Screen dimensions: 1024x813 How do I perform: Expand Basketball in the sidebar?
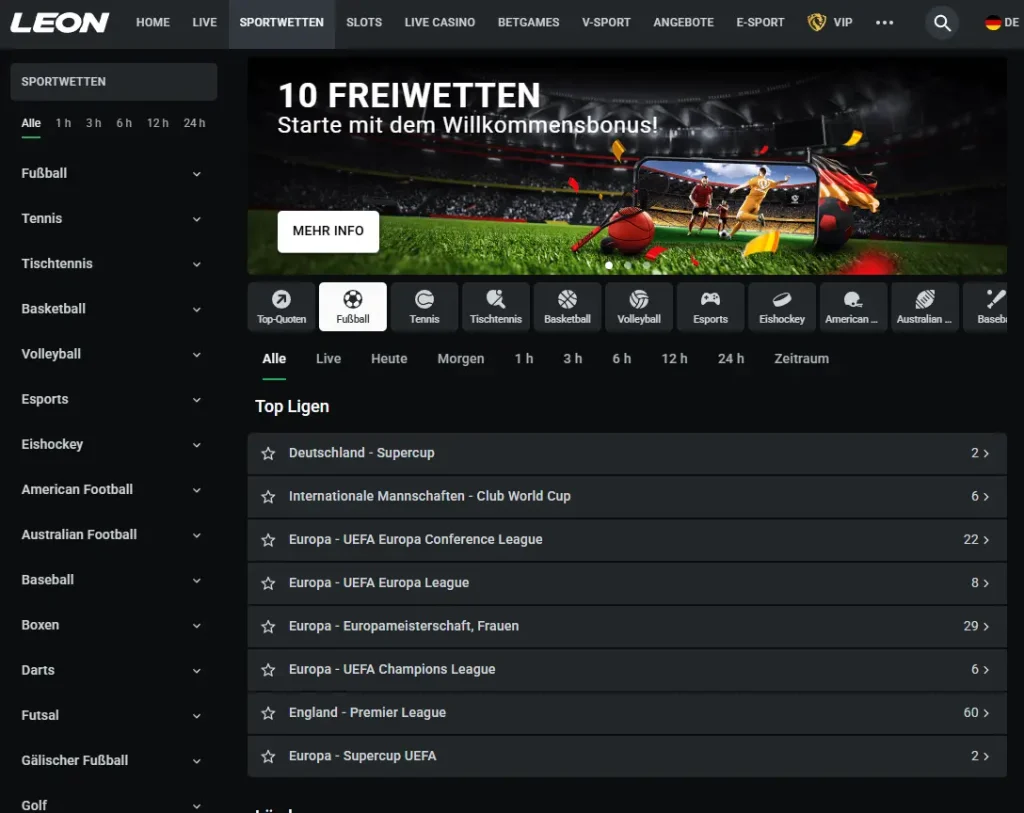pos(197,309)
